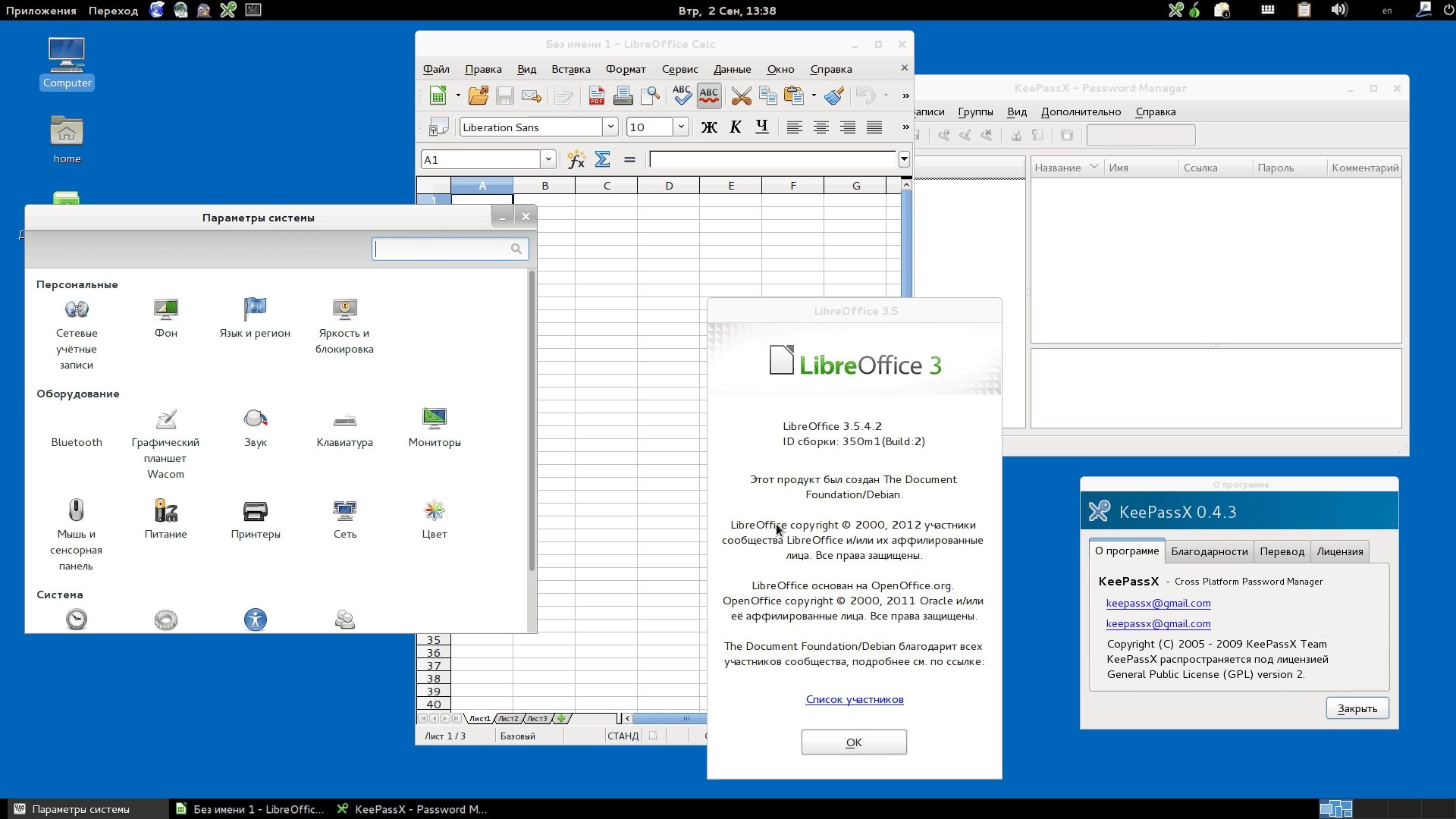1456x819 pixels.
Task: Expand the Liberation Sans font name dropdown
Action: (x=610, y=127)
